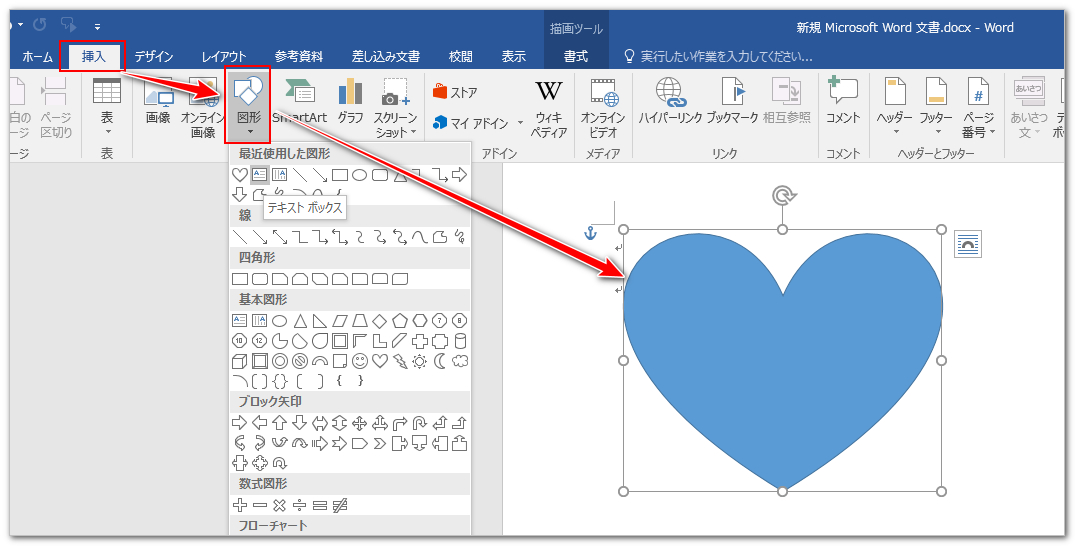
Task: Select the heart shape in 最近使用した図形
Action: (239, 175)
